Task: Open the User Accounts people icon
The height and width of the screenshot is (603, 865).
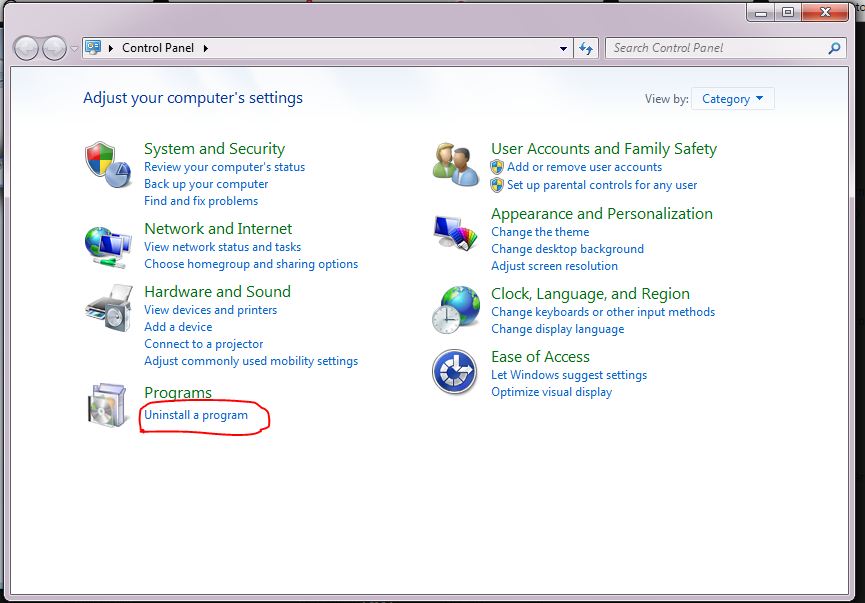Action: pyautogui.click(x=456, y=164)
